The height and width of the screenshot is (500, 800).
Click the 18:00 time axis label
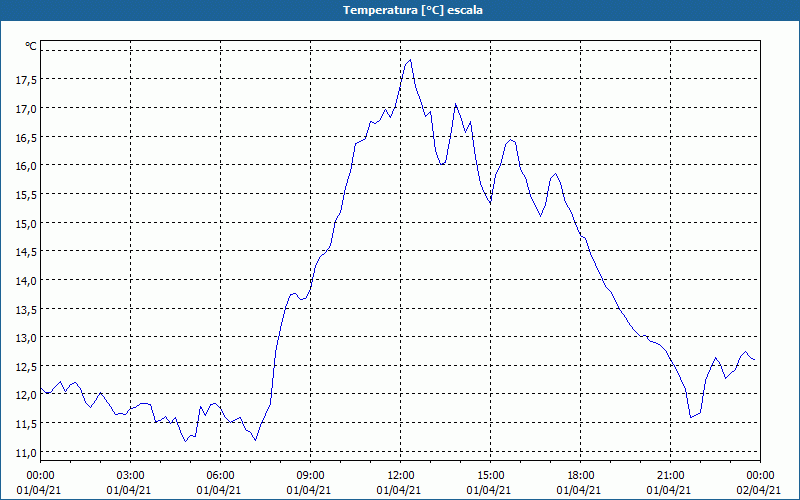(581, 476)
